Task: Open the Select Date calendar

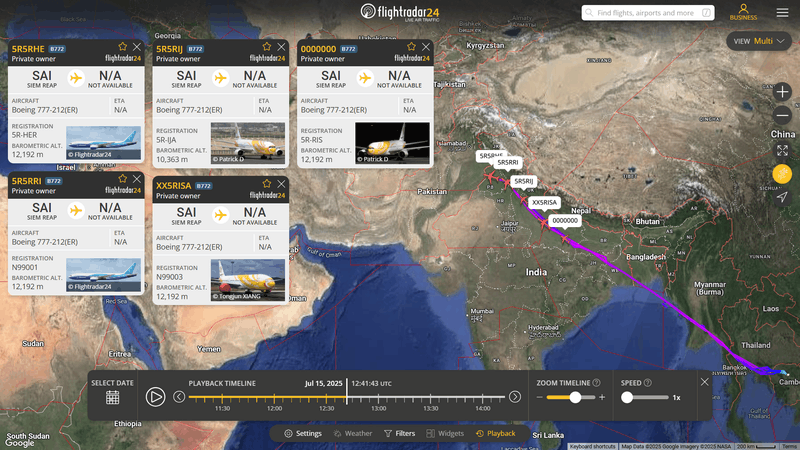Action: coord(112,397)
